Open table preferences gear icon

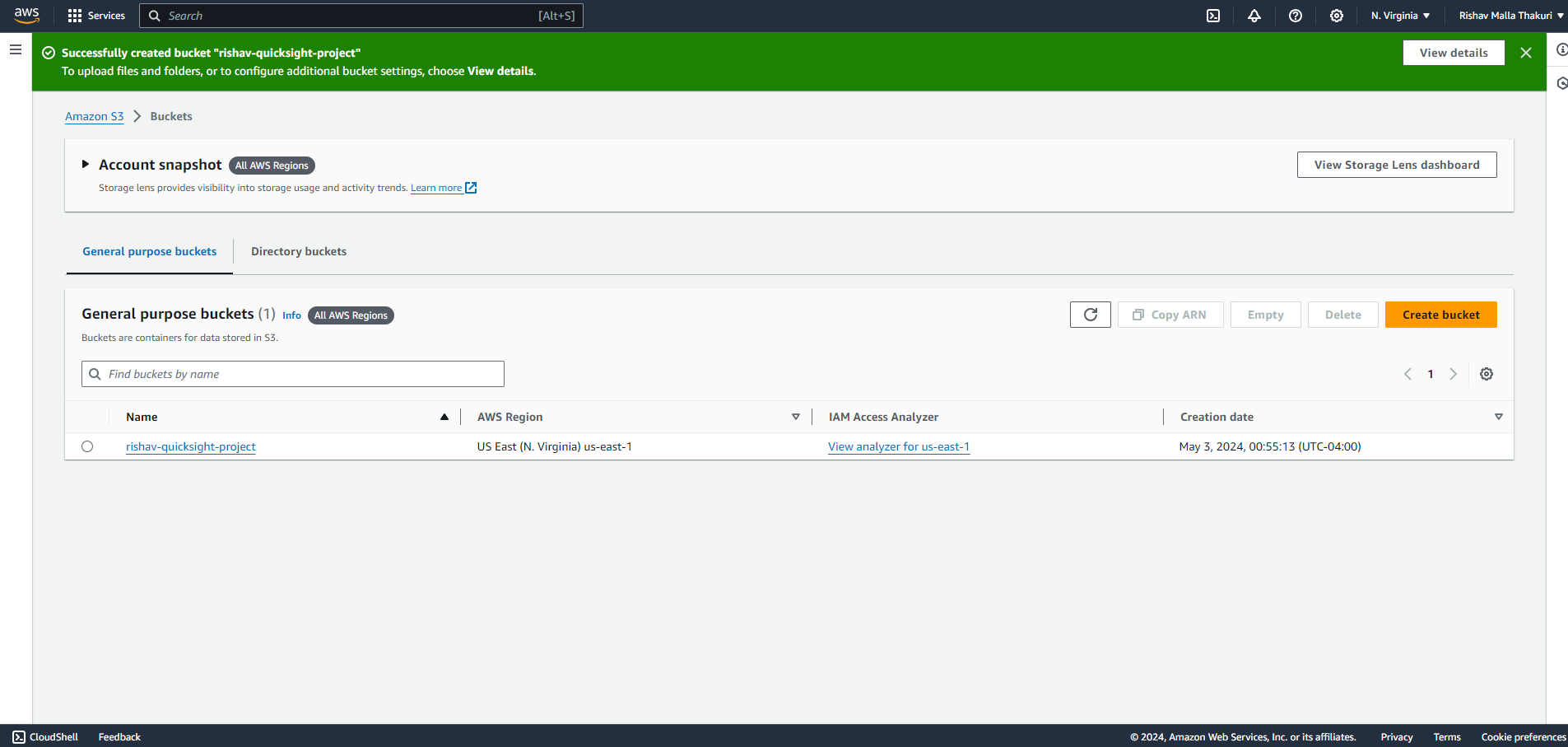(x=1487, y=374)
